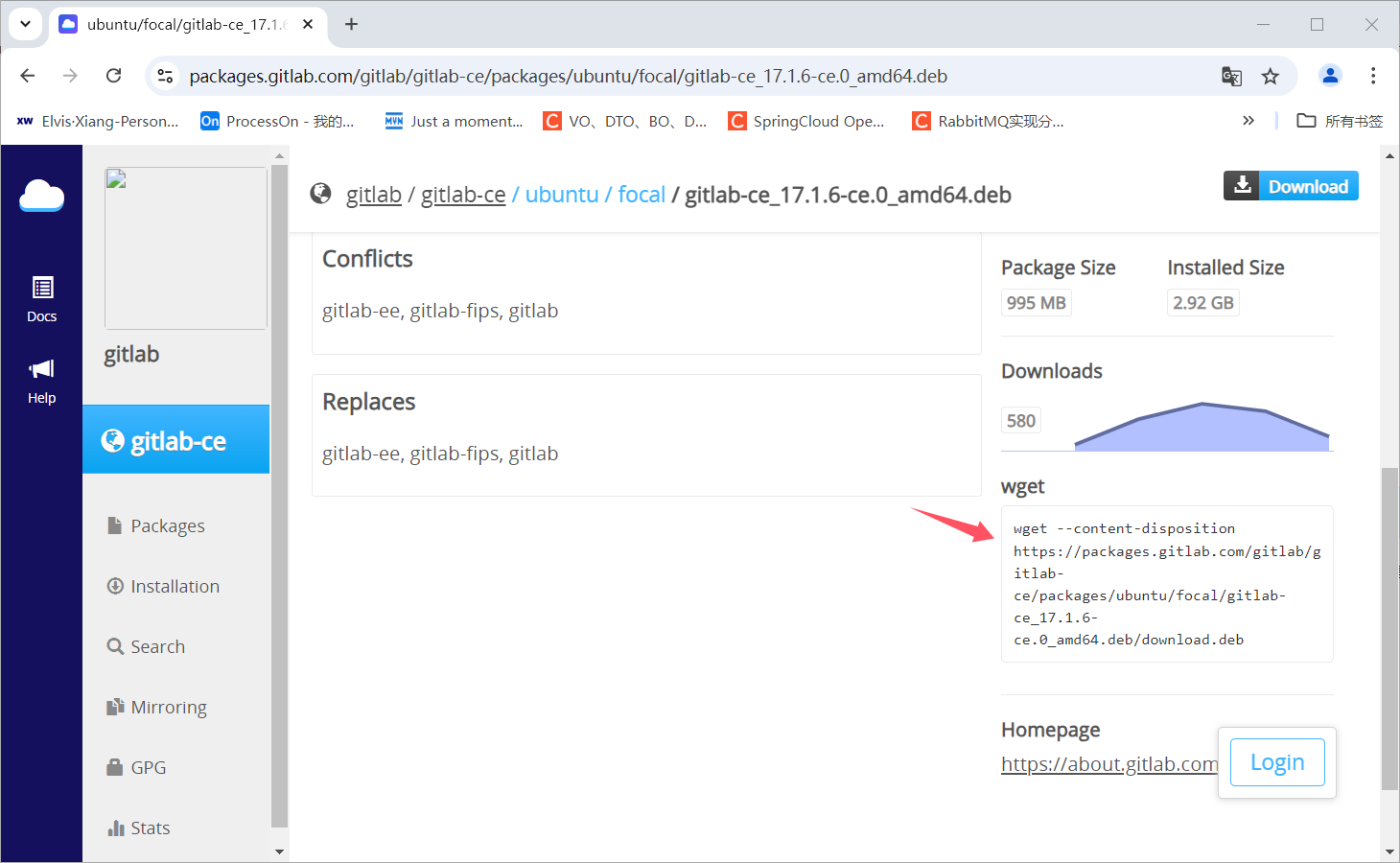Image resolution: width=1400 pixels, height=863 pixels.
Task: Open Mirroring in the sidebar
Action: tap(157, 707)
